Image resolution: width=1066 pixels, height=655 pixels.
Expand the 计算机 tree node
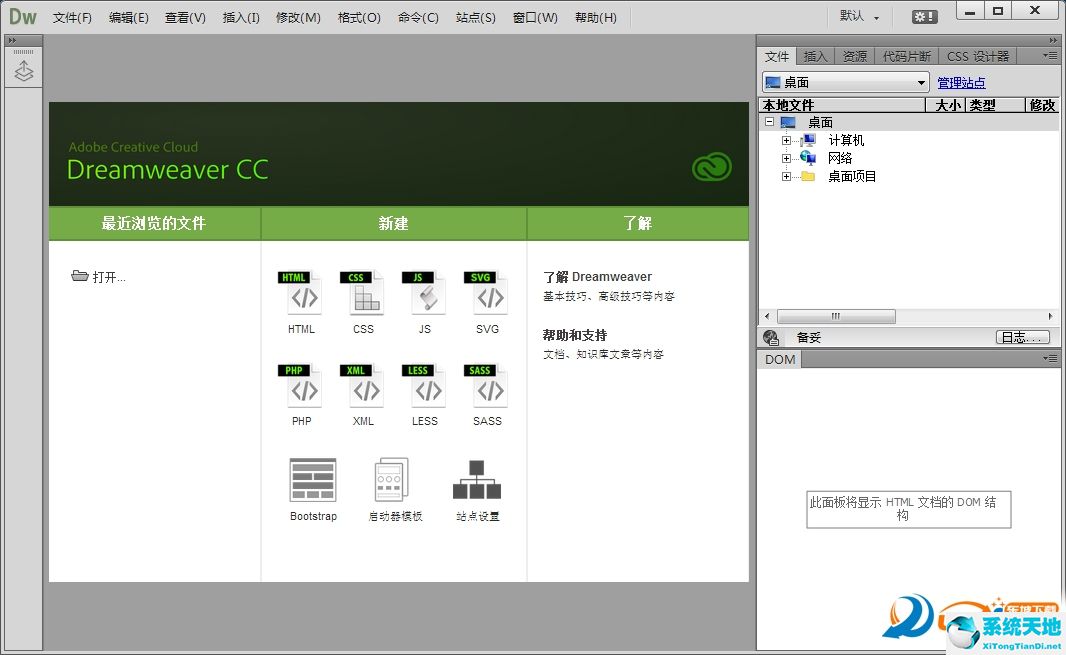786,141
